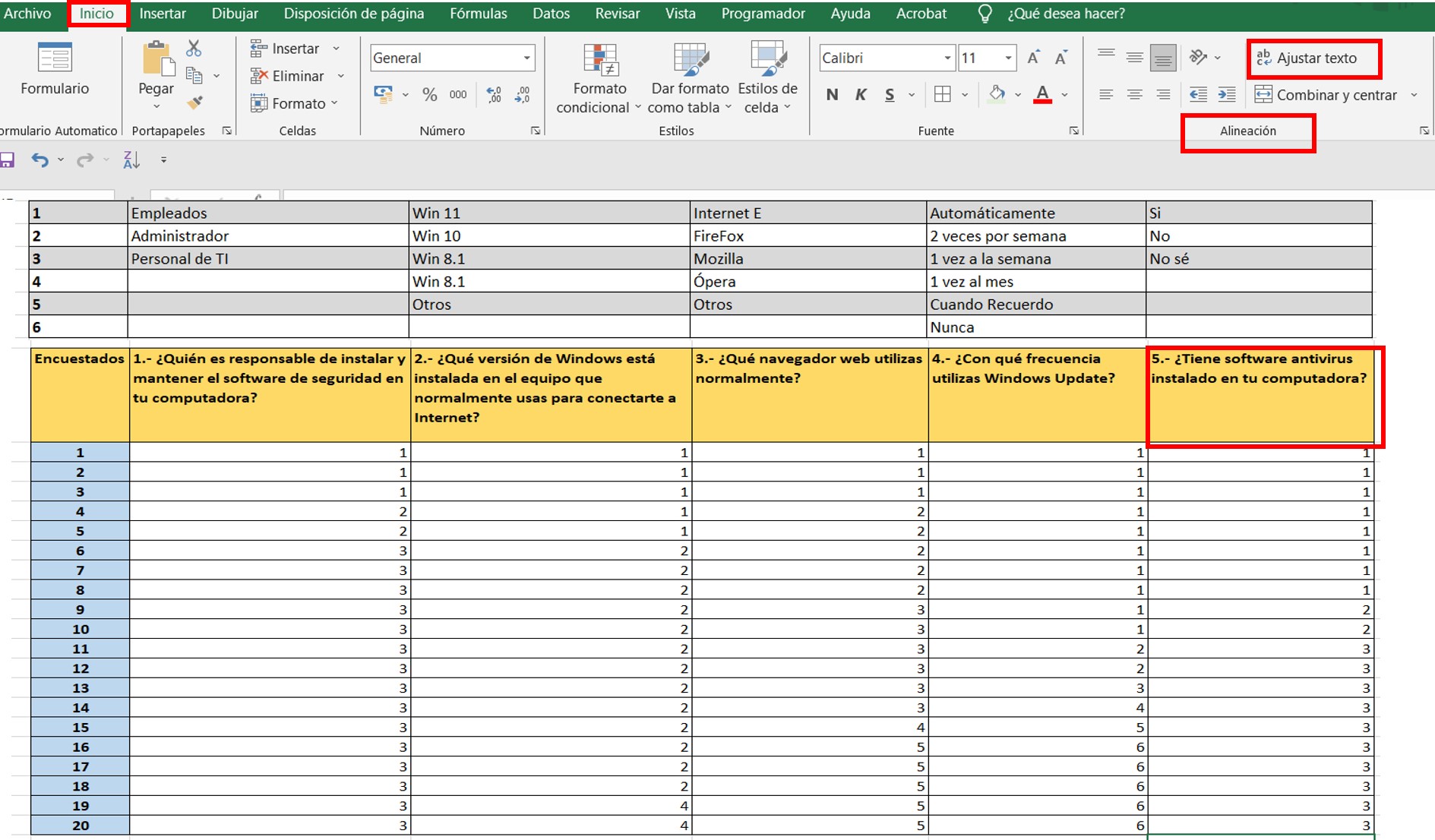Toggle underline (S) formatting
This screenshot has height=840, width=1435.
tap(890, 95)
